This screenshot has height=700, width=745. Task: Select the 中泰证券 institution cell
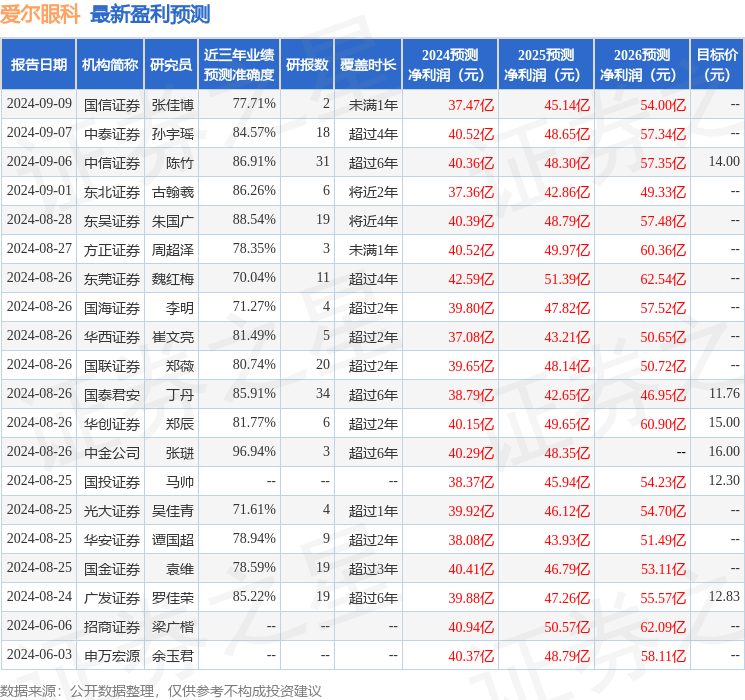pyautogui.click(x=112, y=134)
